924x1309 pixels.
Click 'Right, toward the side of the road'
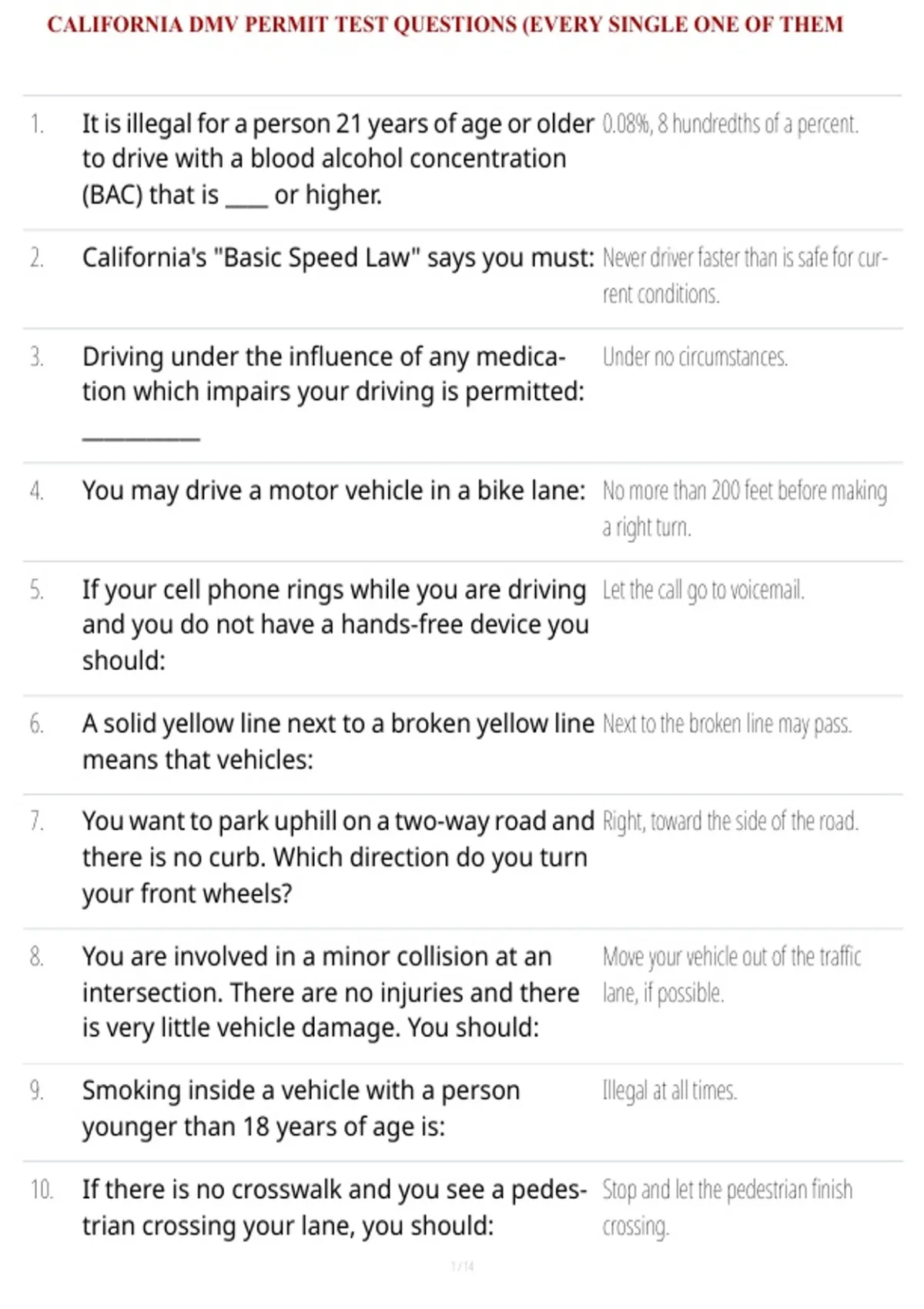tap(730, 822)
